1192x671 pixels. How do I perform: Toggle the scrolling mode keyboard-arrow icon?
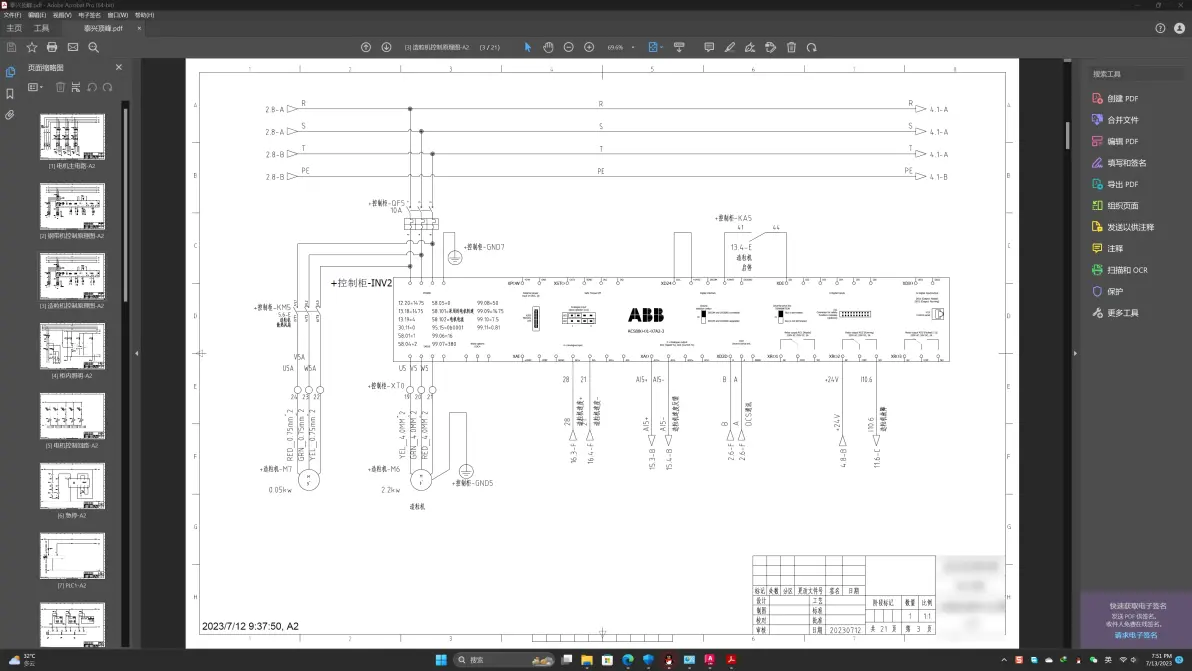tap(680, 47)
